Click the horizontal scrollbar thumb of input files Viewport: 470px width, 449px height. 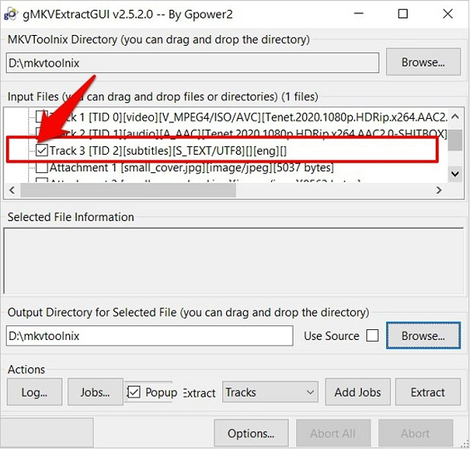[128, 190]
